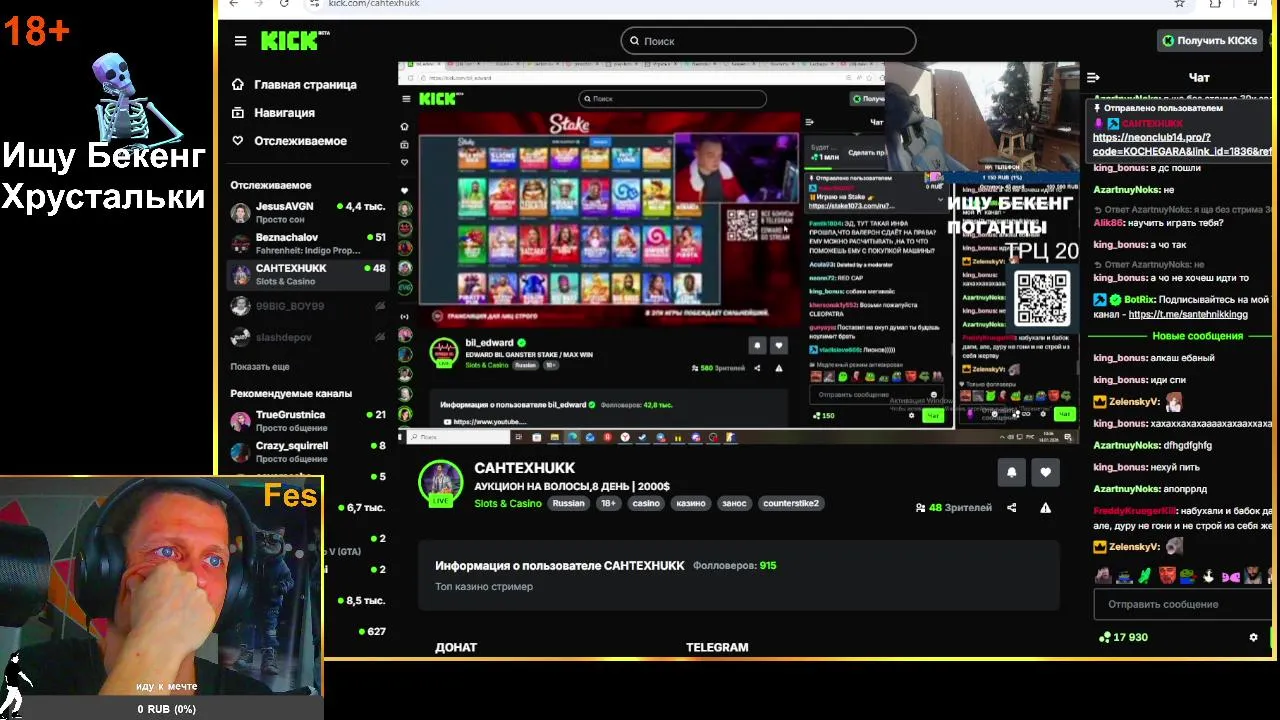Click the ДОНАТ panel heading
The image size is (1280, 720).
click(x=456, y=647)
